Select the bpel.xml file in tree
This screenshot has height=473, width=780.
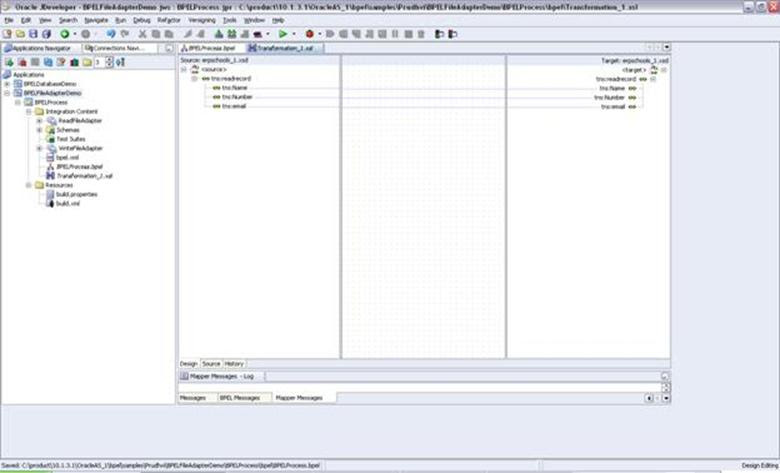tap(67, 157)
